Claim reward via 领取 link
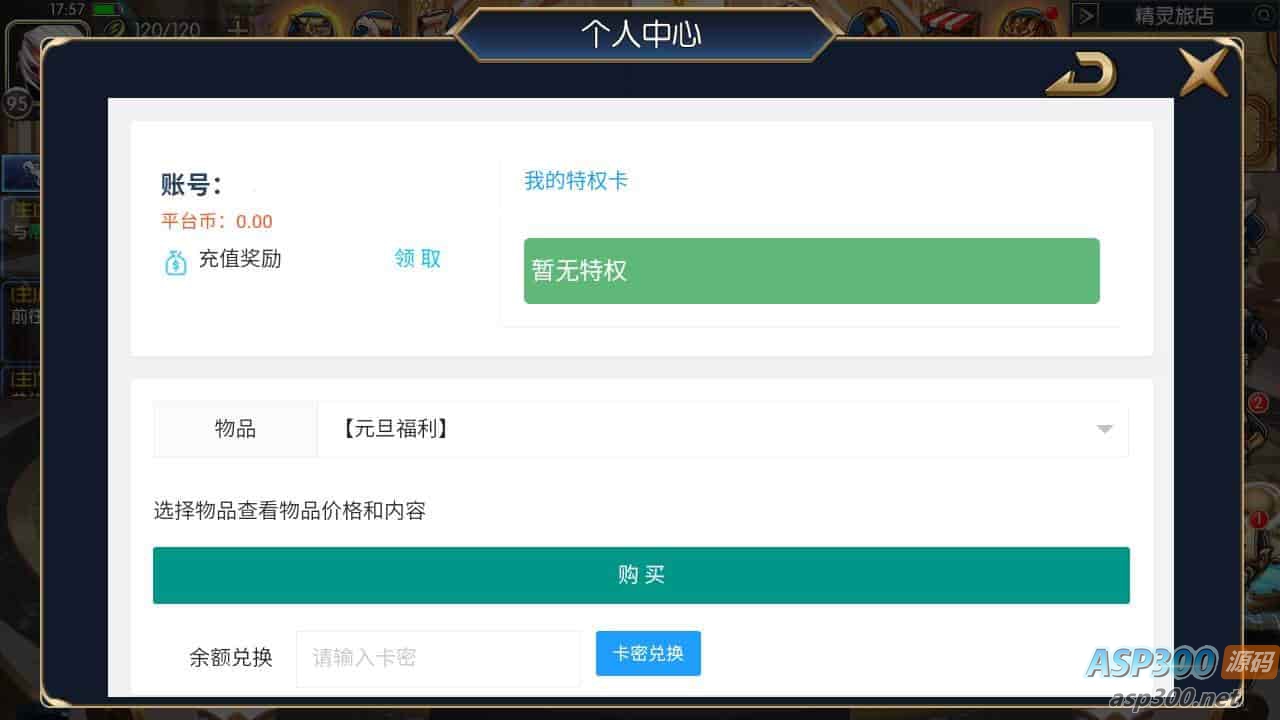 418,259
